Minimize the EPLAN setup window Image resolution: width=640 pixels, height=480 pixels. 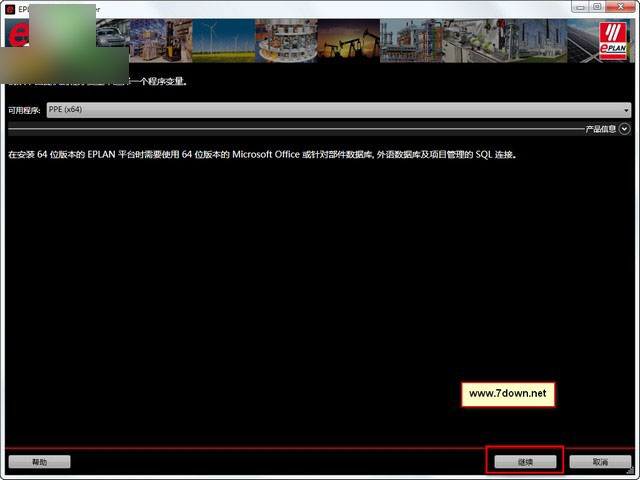580,7
